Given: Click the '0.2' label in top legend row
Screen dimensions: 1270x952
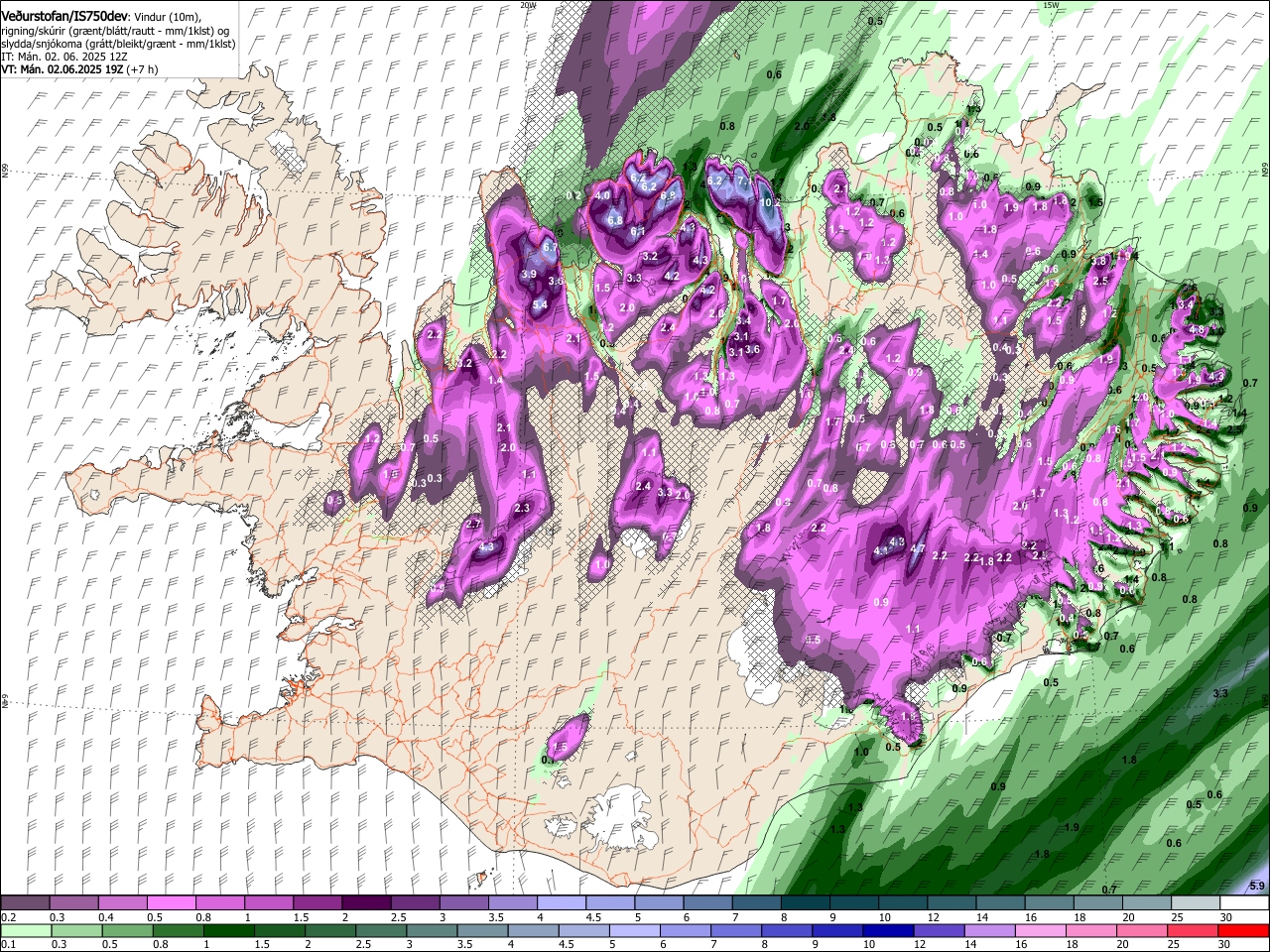Looking at the screenshot, I should pos(9,917).
